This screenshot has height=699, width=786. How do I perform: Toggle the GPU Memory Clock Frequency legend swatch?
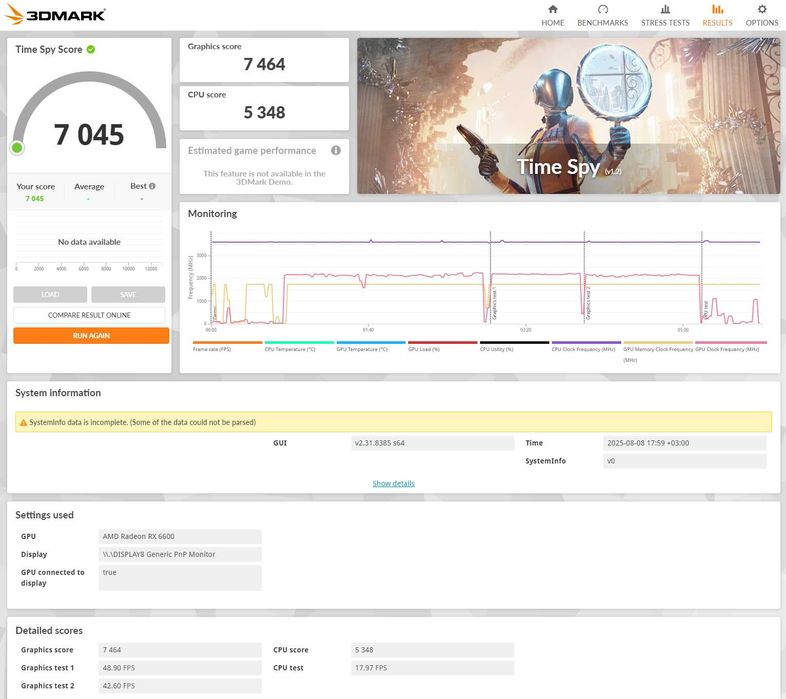click(x=658, y=343)
